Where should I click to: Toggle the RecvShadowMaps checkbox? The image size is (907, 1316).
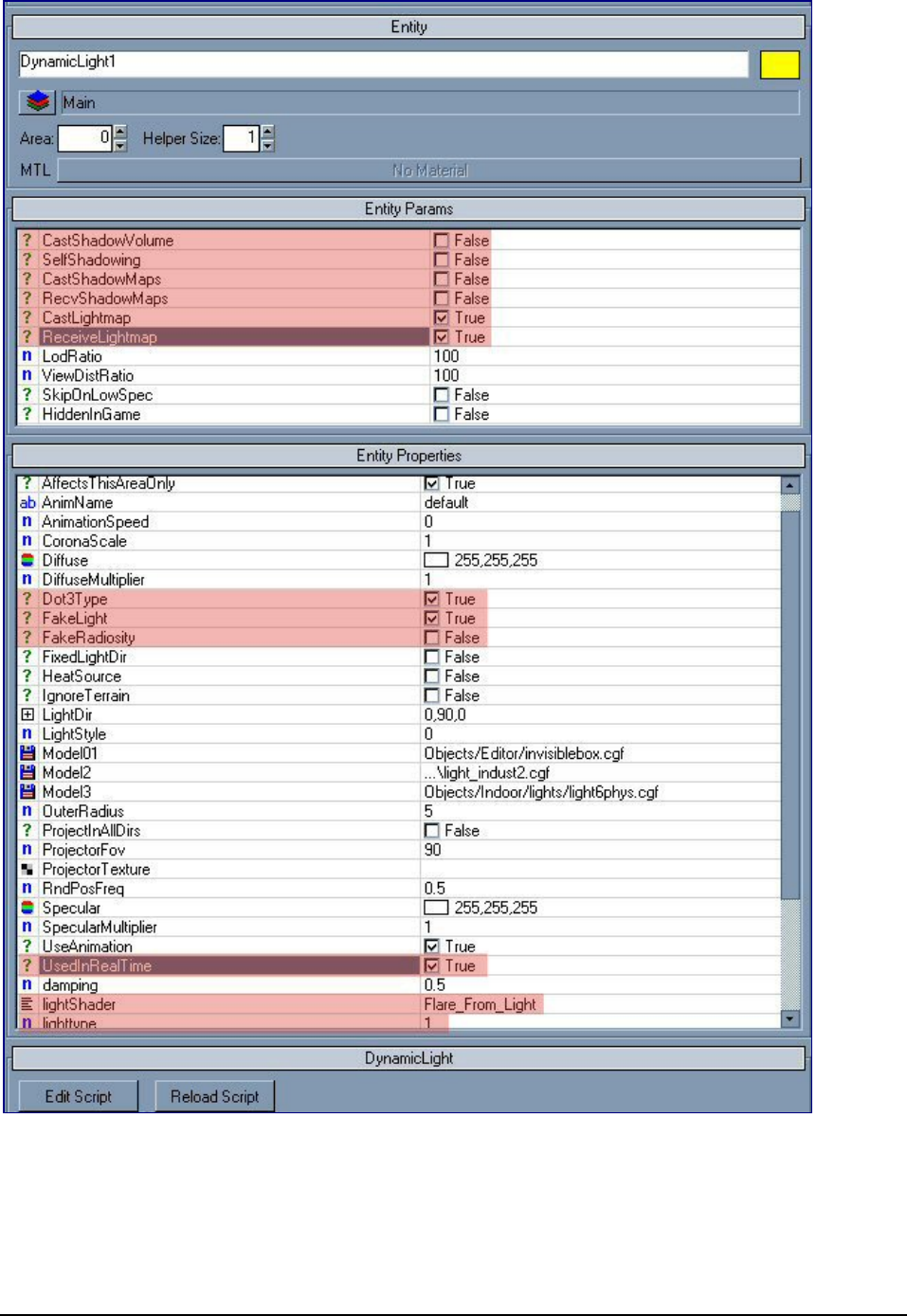(x=441, y=298)
